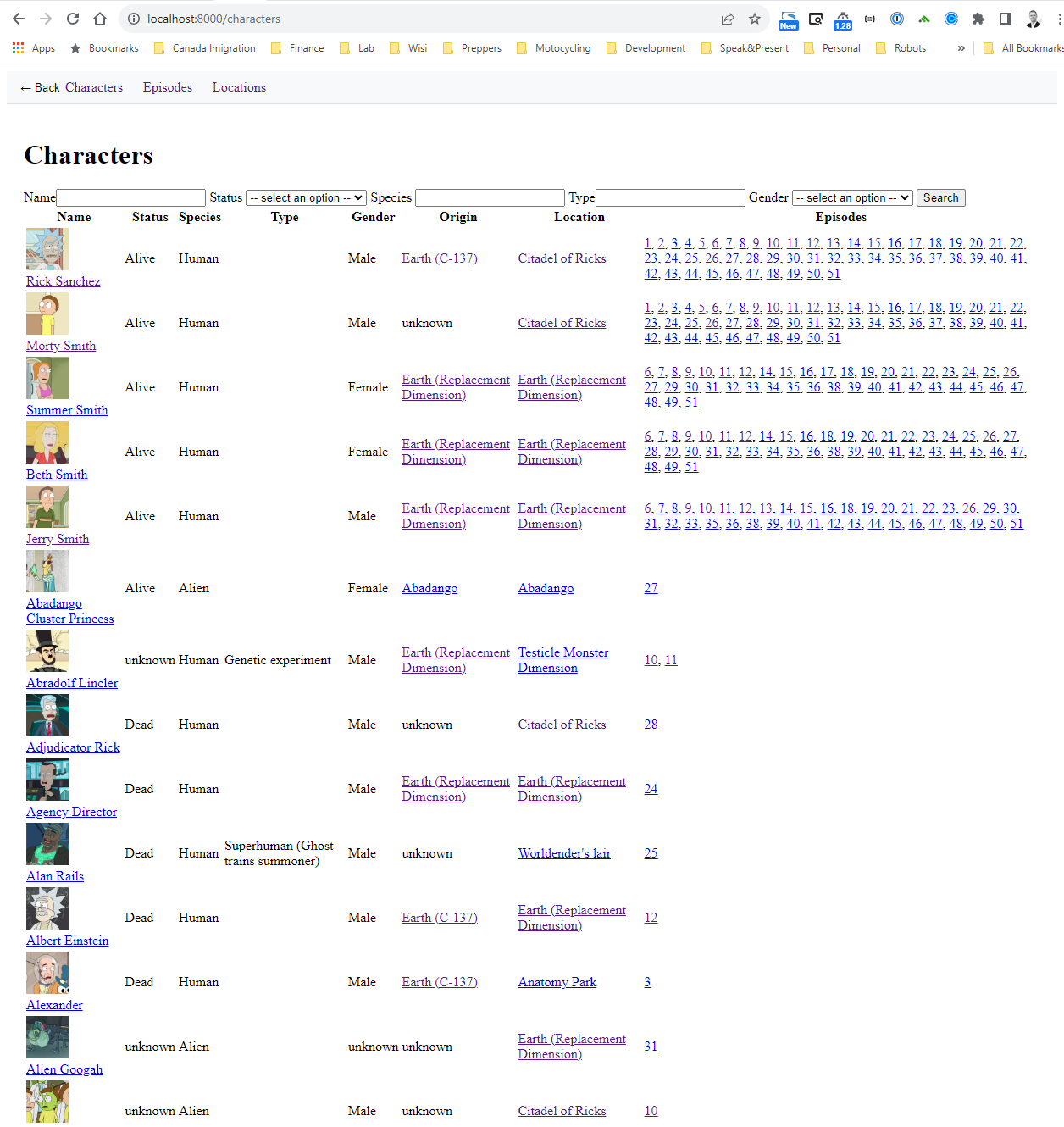Click the Rick Sanchez avatar thumbnail
This screenshot has width=1064, height=1127.
[x=47, y=249]
